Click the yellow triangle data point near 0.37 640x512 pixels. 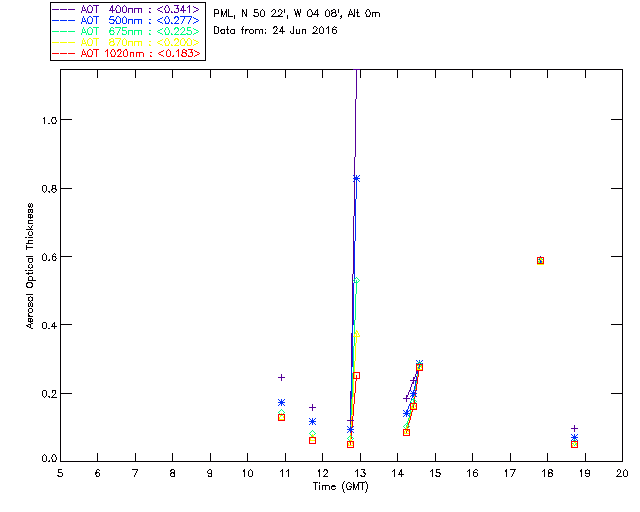[356, 334]
